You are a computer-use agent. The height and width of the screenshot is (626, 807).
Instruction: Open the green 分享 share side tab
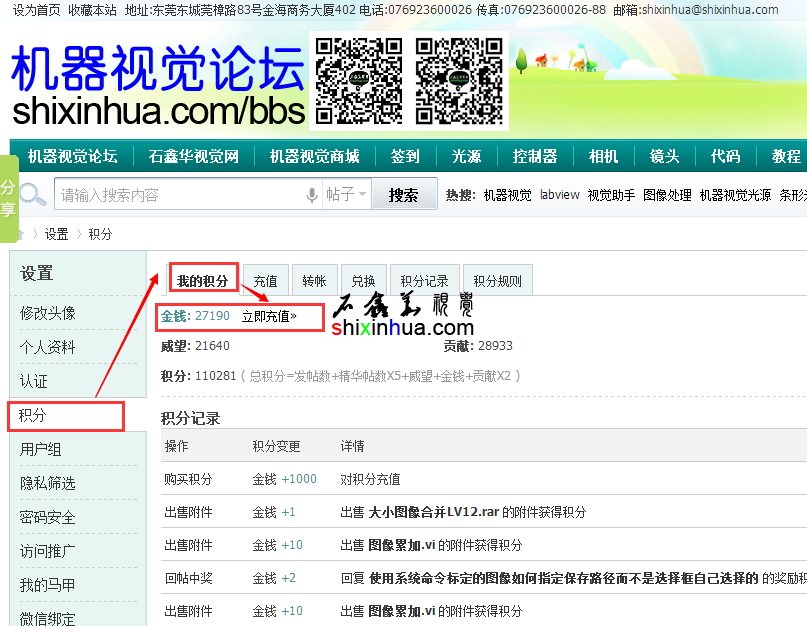8,198
